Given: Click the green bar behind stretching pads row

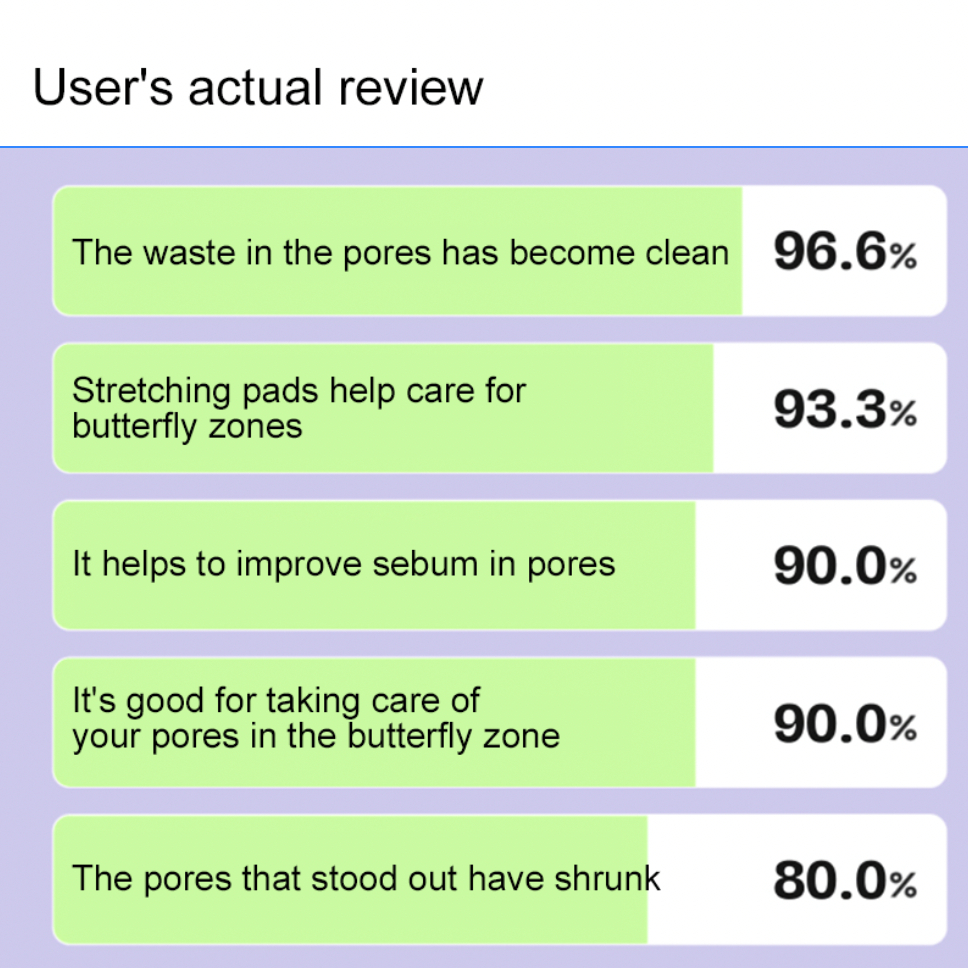Looking at the screenshot, I should [383, 408].
